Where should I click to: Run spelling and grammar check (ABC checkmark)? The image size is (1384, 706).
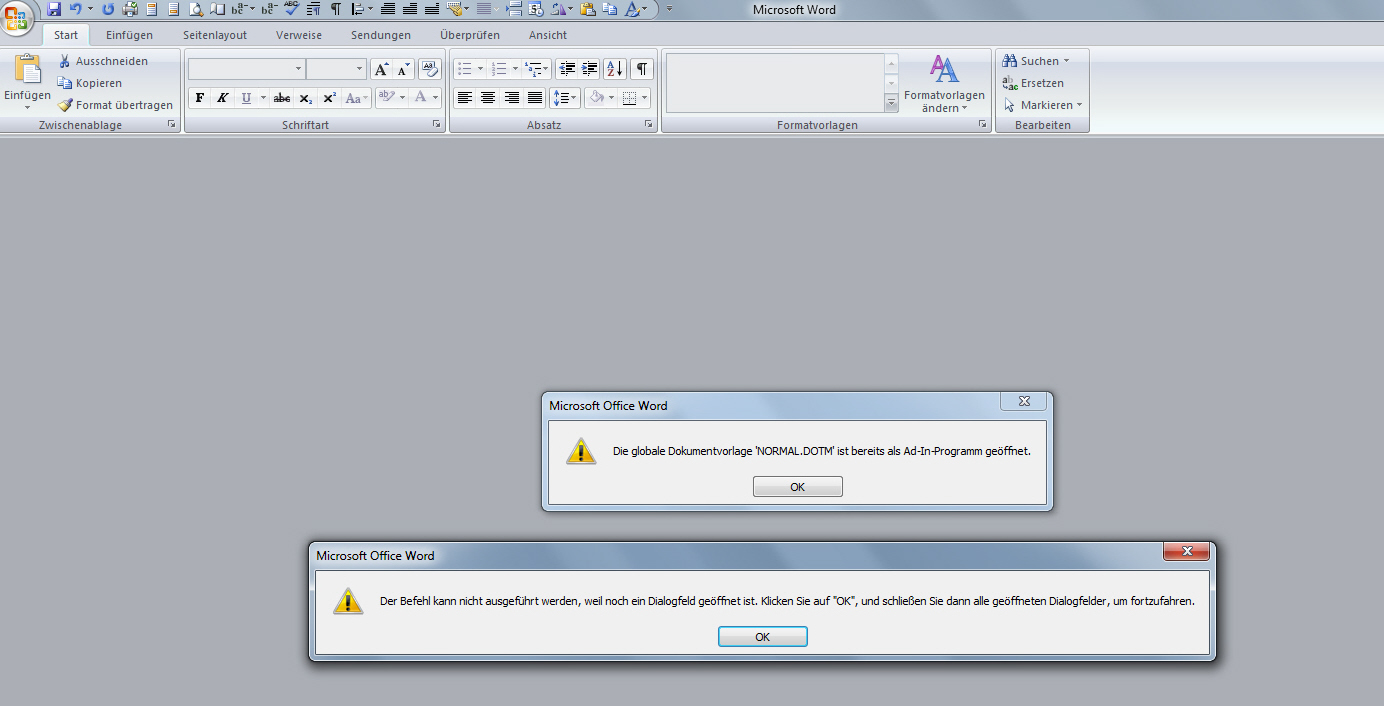point(291,9)
